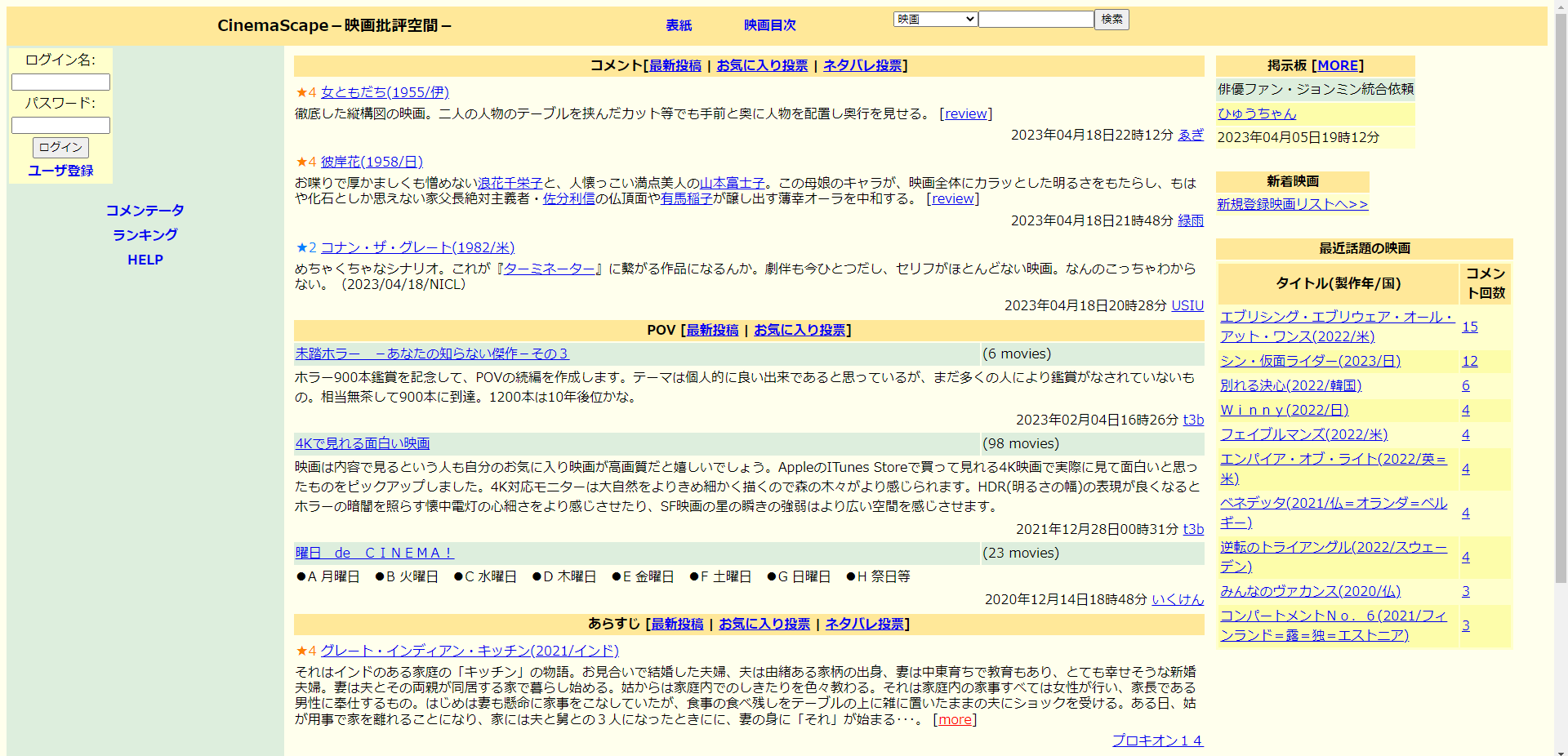Open the ランキング sidebar link
The height and width of the screenshot is (756, 1568).
coord(145,235)
